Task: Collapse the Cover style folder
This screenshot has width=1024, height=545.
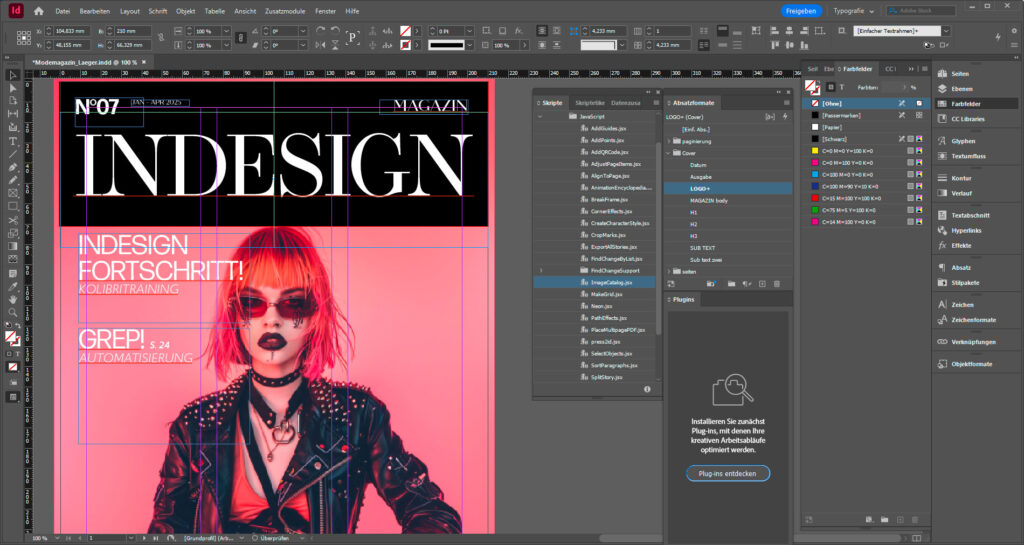Action: point(669,153)
